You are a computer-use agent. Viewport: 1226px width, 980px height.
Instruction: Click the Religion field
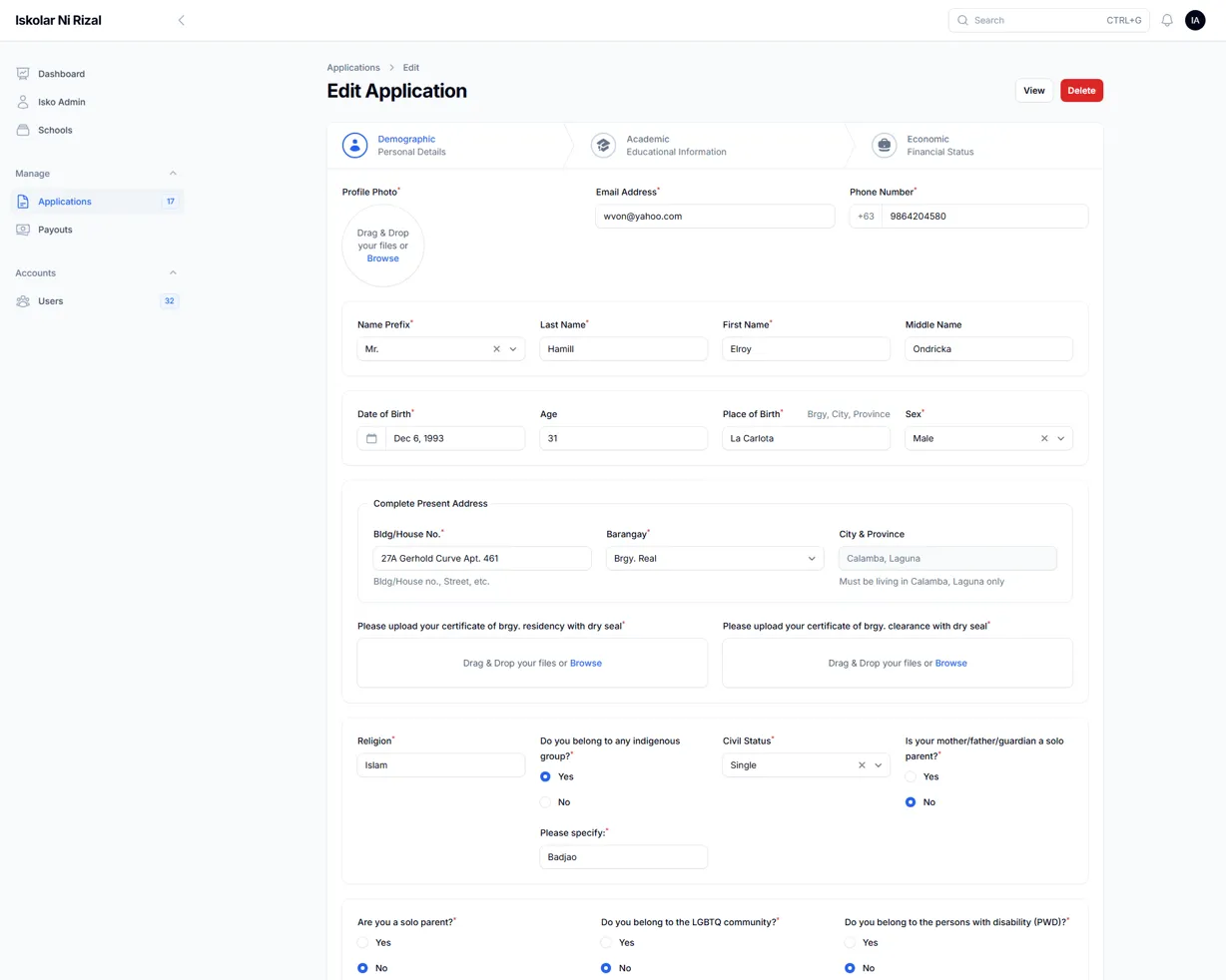coord(441,765)
